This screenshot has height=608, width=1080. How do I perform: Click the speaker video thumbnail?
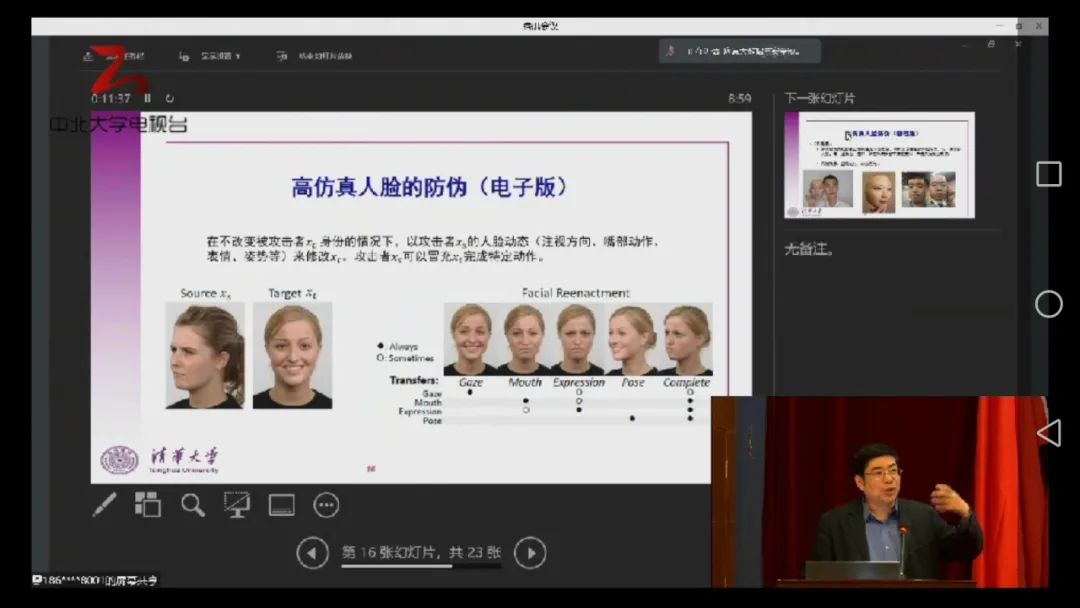pos(878,490)
